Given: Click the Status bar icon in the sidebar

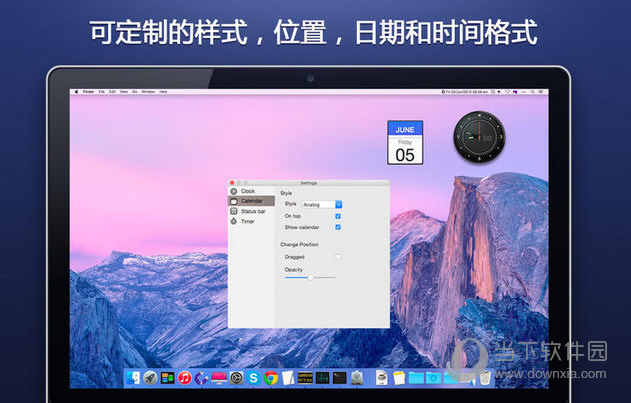Looking at the screenshot, I should [x=234, y=211].
